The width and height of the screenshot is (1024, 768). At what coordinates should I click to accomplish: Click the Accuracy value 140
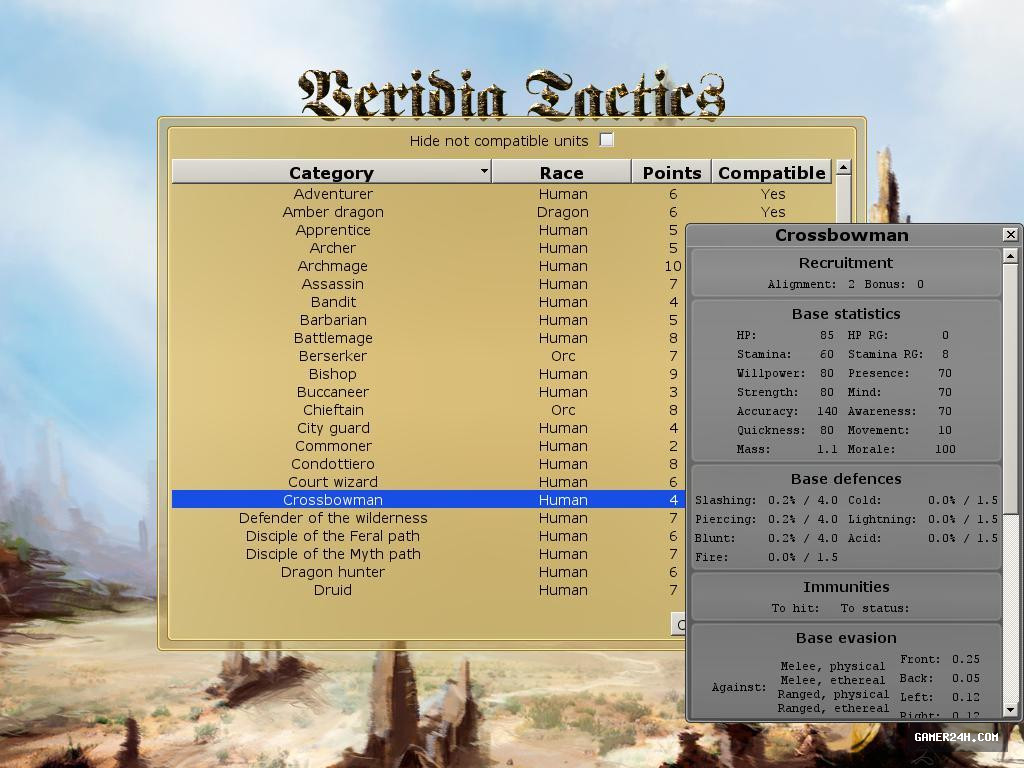(x=827, y=411)
